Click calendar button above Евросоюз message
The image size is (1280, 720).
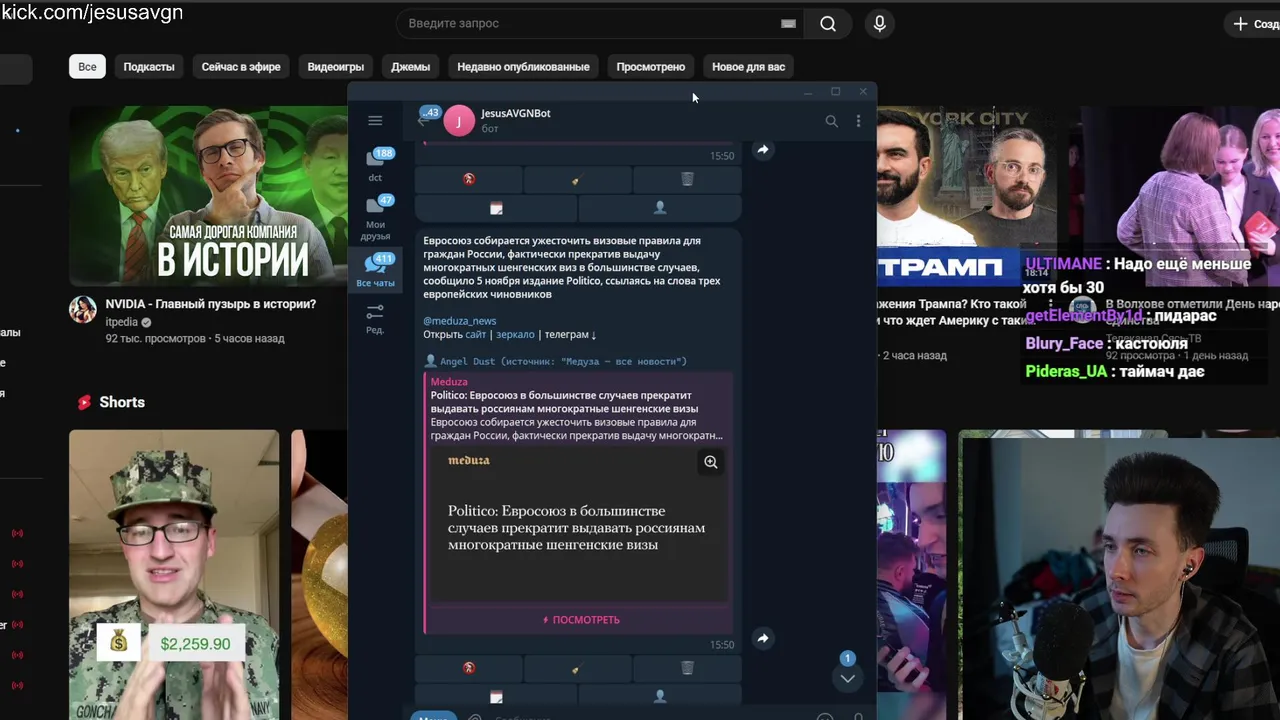point(496,208)
